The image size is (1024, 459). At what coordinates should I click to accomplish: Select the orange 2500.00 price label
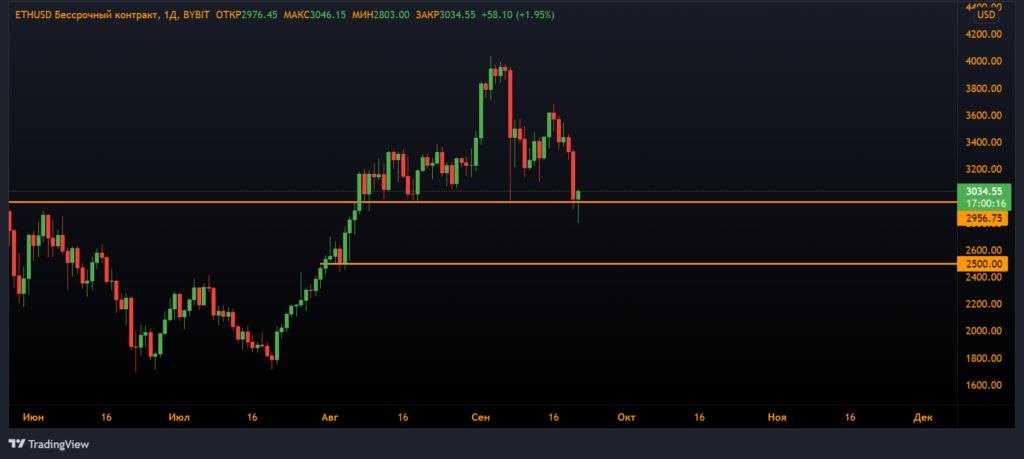tap(985, 264)
